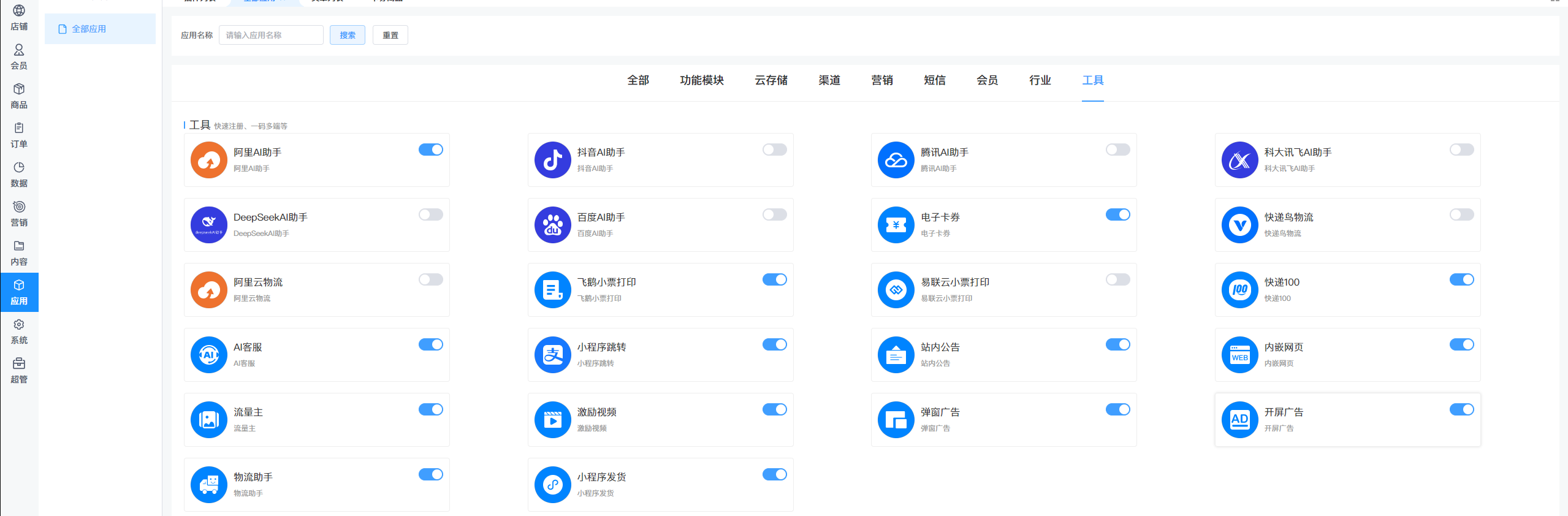Image resolution: width=1568 pixels, height=516 pixels.
Task: Disable the 阿里AI助手 switch
Action: 431,150
